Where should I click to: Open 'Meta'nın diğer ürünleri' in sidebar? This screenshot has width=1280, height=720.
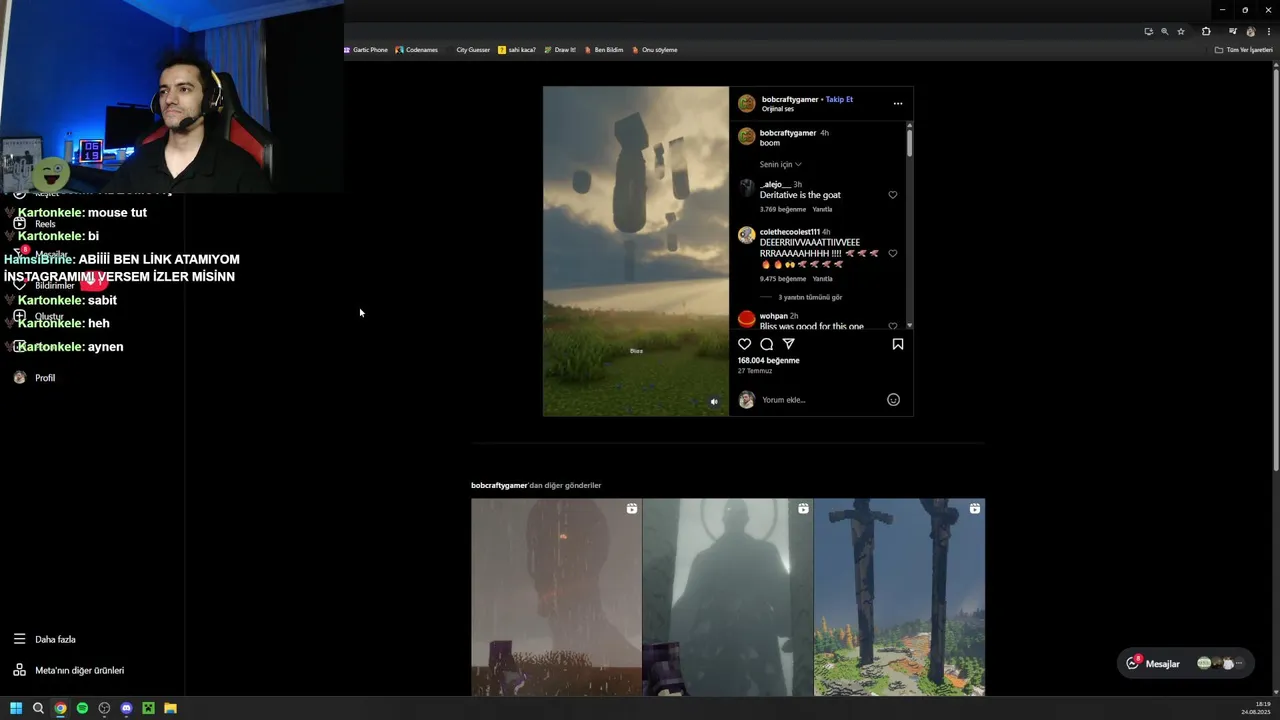pos(68,670)
